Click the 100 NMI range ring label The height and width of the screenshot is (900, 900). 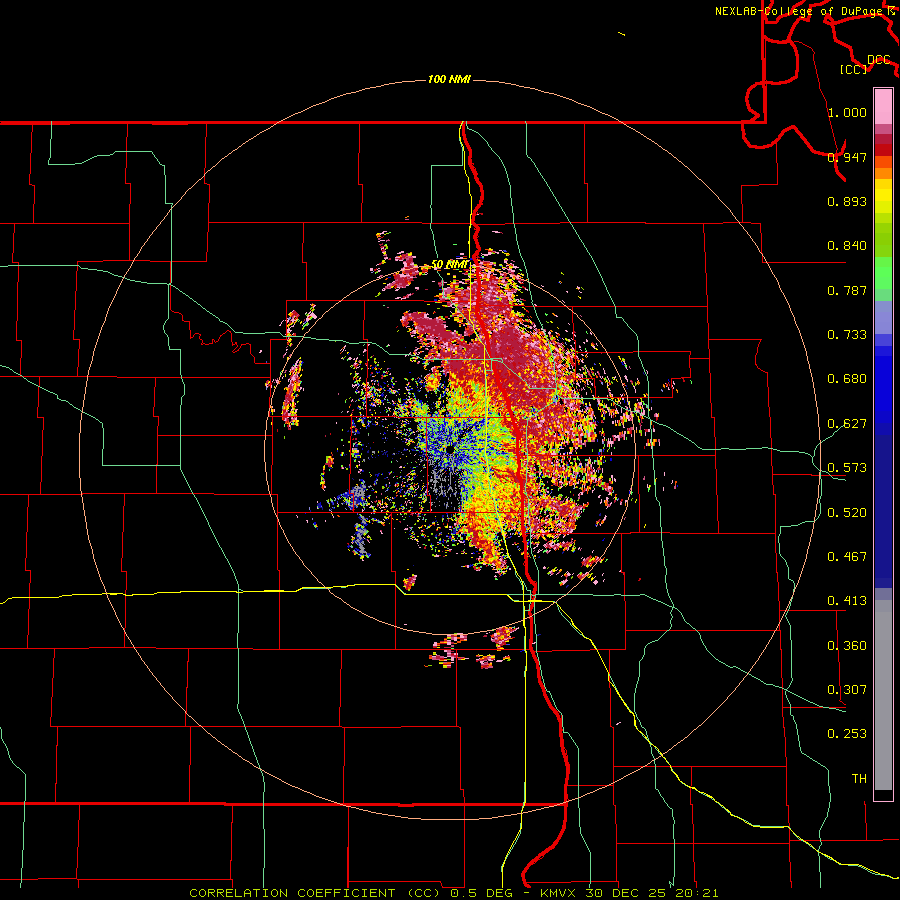coord(449,79)
